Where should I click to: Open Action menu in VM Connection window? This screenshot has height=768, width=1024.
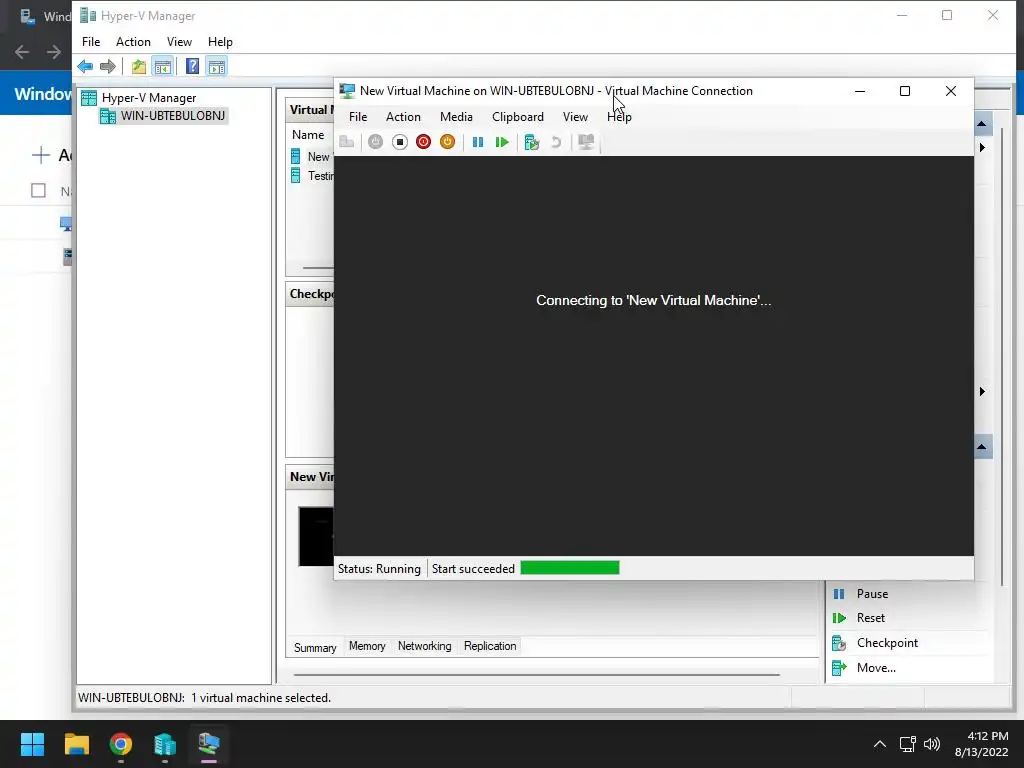tap(403, 117)
